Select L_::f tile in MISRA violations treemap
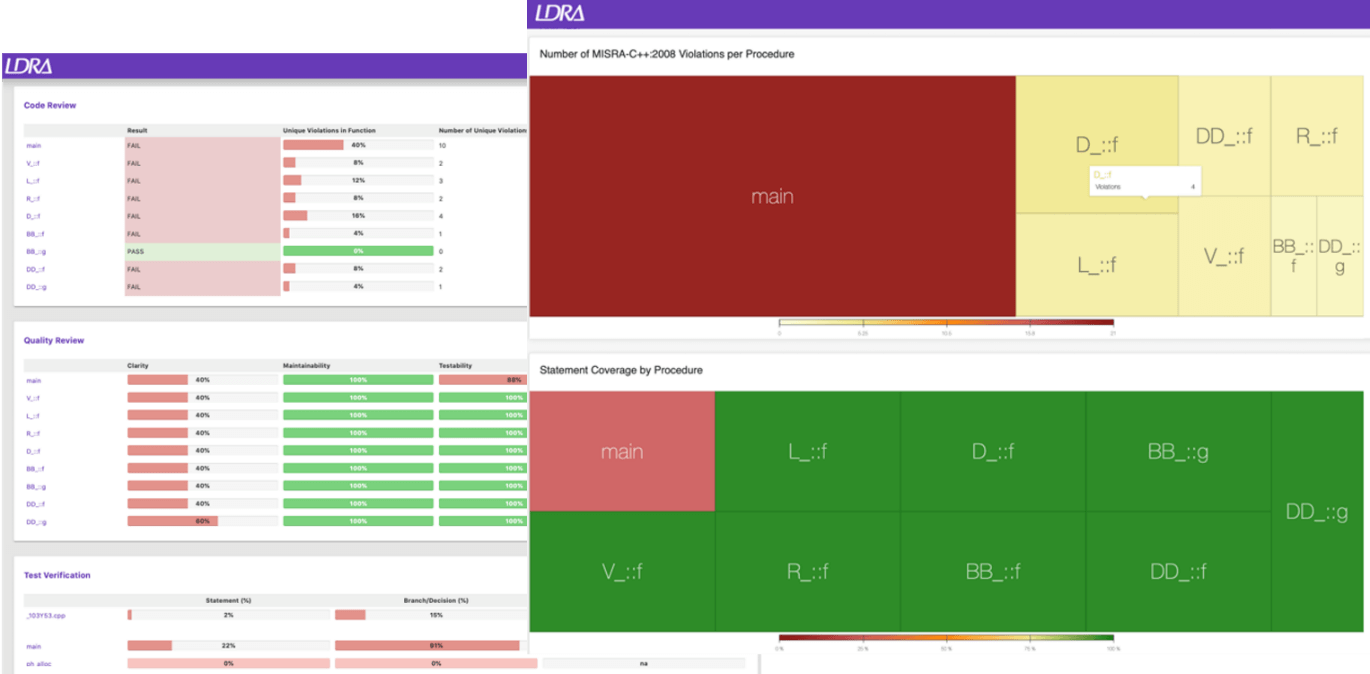The image size is (1370, 674). 1096,265
